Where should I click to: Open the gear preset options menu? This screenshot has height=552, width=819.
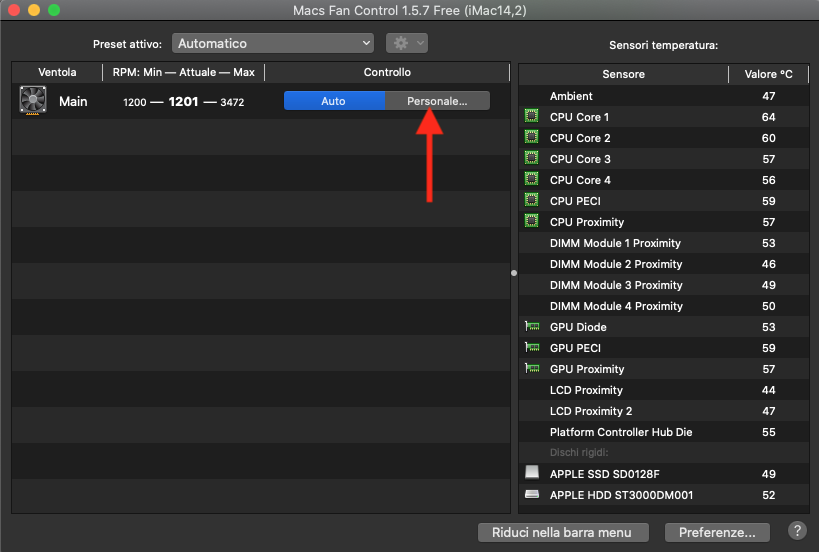click(x=407, y=43)
